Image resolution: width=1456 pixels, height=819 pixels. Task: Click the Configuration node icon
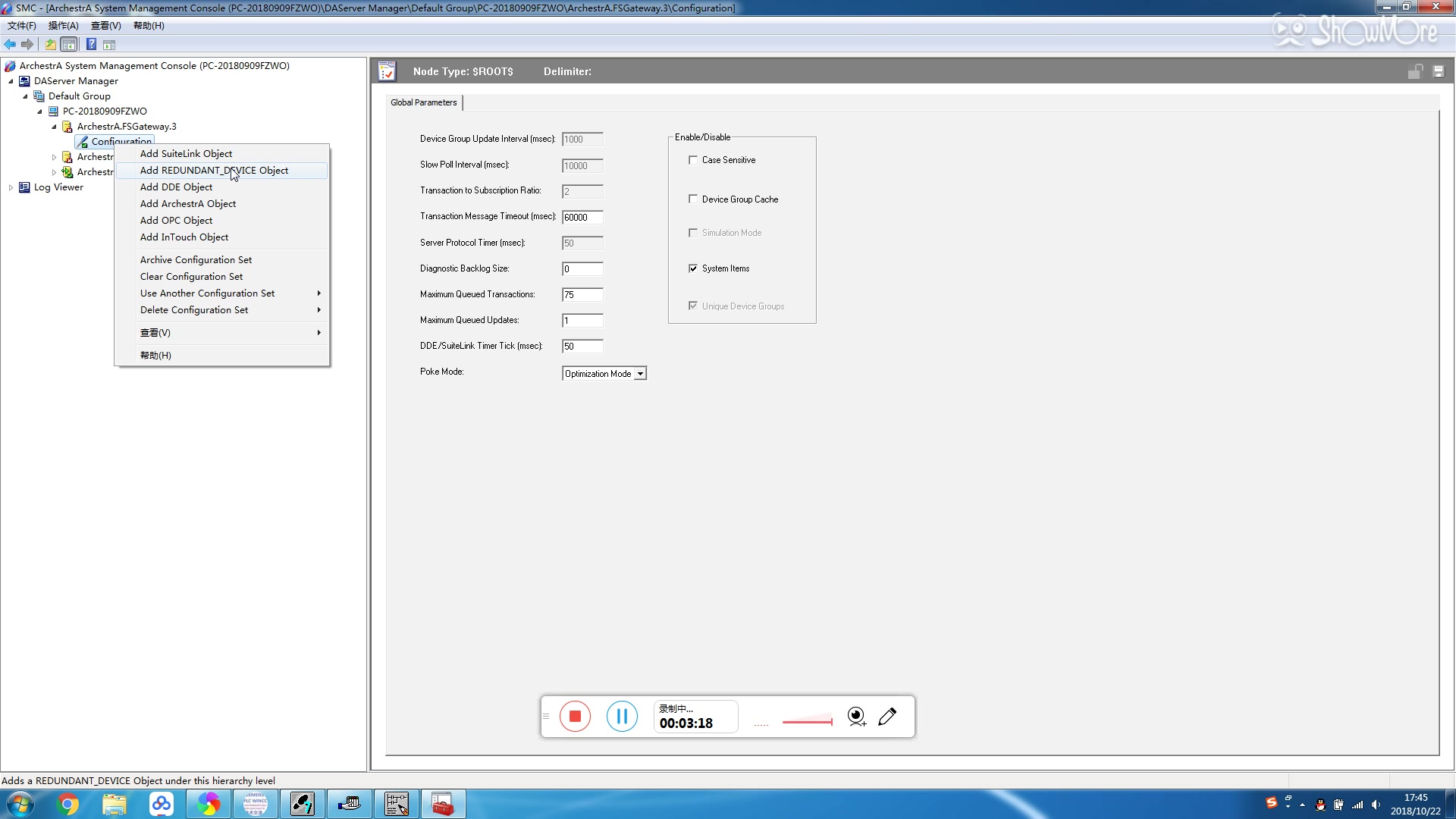[83, 140]
